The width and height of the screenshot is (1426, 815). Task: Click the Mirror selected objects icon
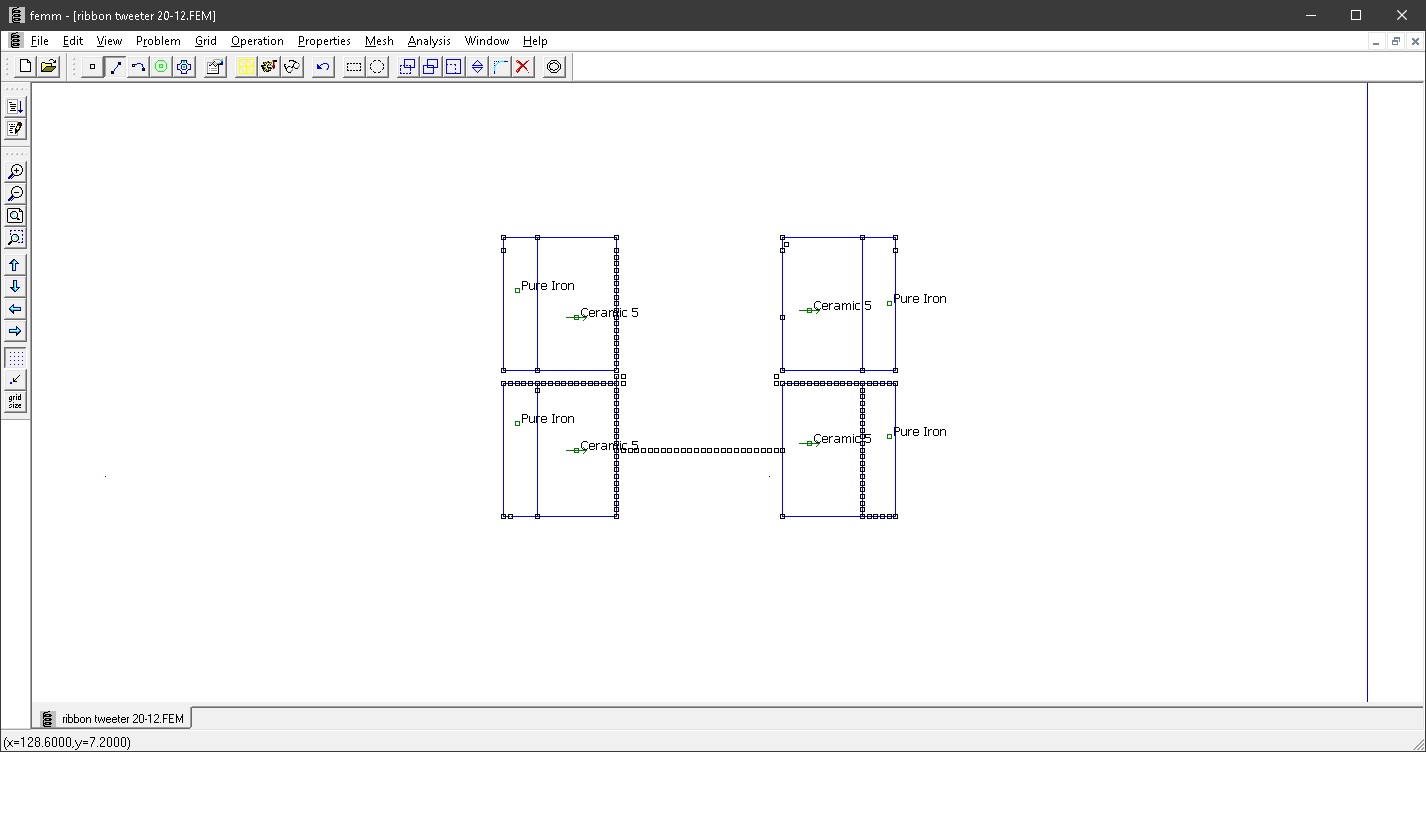[x=477, y=67]
